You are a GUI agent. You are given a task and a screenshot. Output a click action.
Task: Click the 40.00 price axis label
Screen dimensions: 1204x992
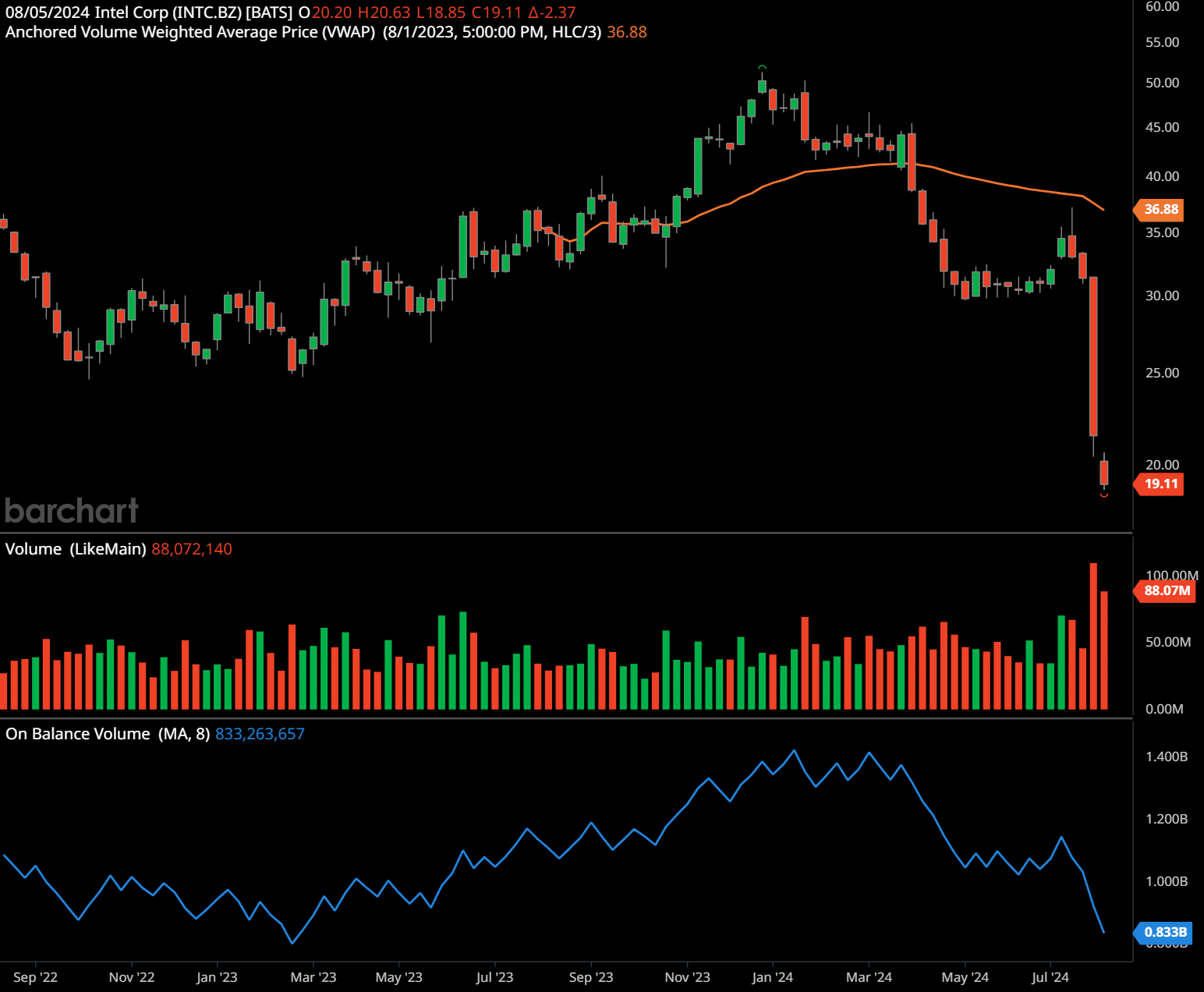pos(1162,176)
